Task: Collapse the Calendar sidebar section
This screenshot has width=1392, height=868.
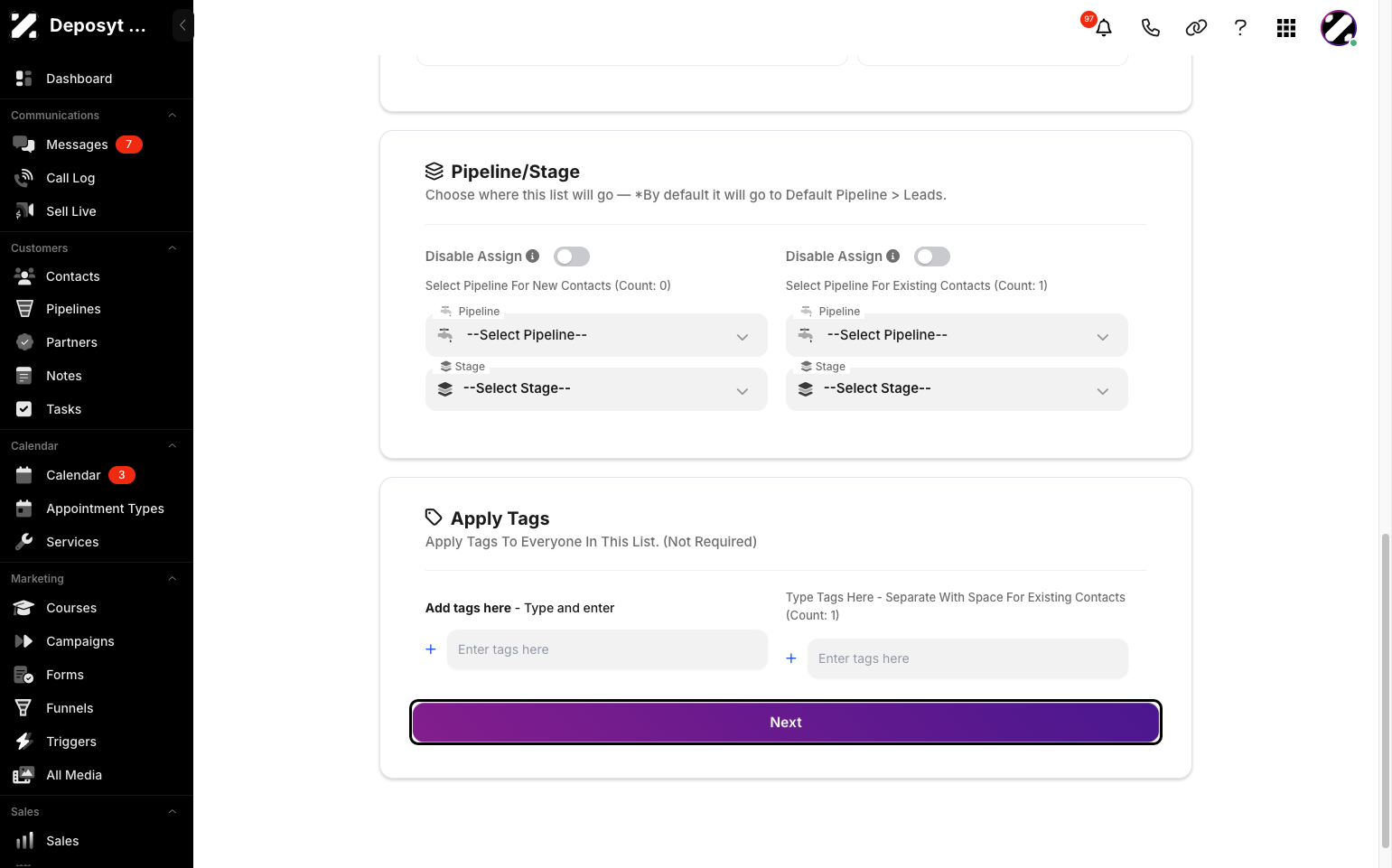Action: [x=172, y=446]
